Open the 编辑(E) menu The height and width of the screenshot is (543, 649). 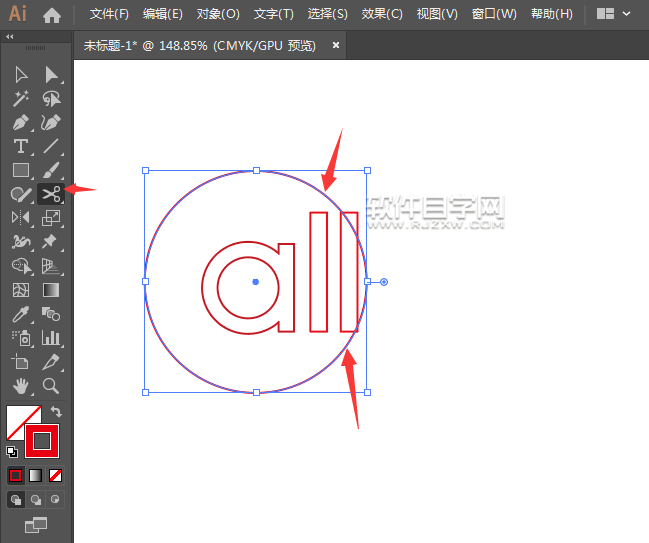point(163,14)
